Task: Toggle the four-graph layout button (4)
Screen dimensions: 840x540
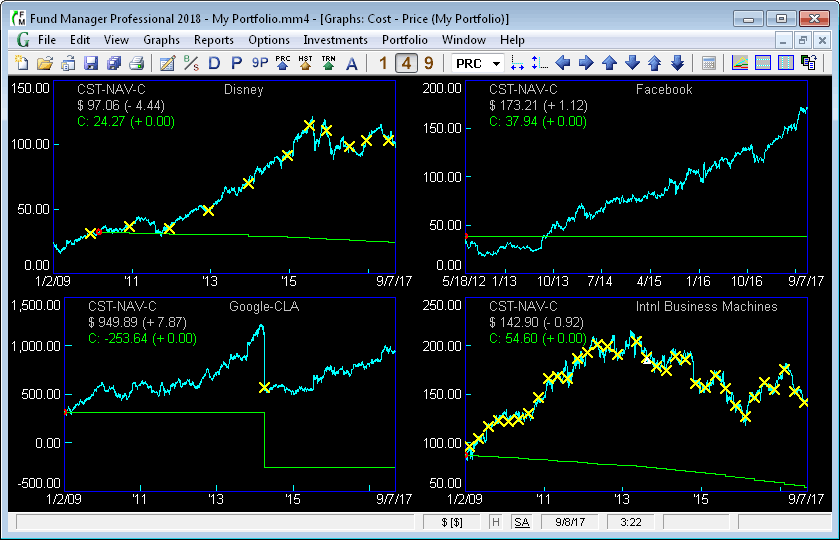Action: point(406,63)
